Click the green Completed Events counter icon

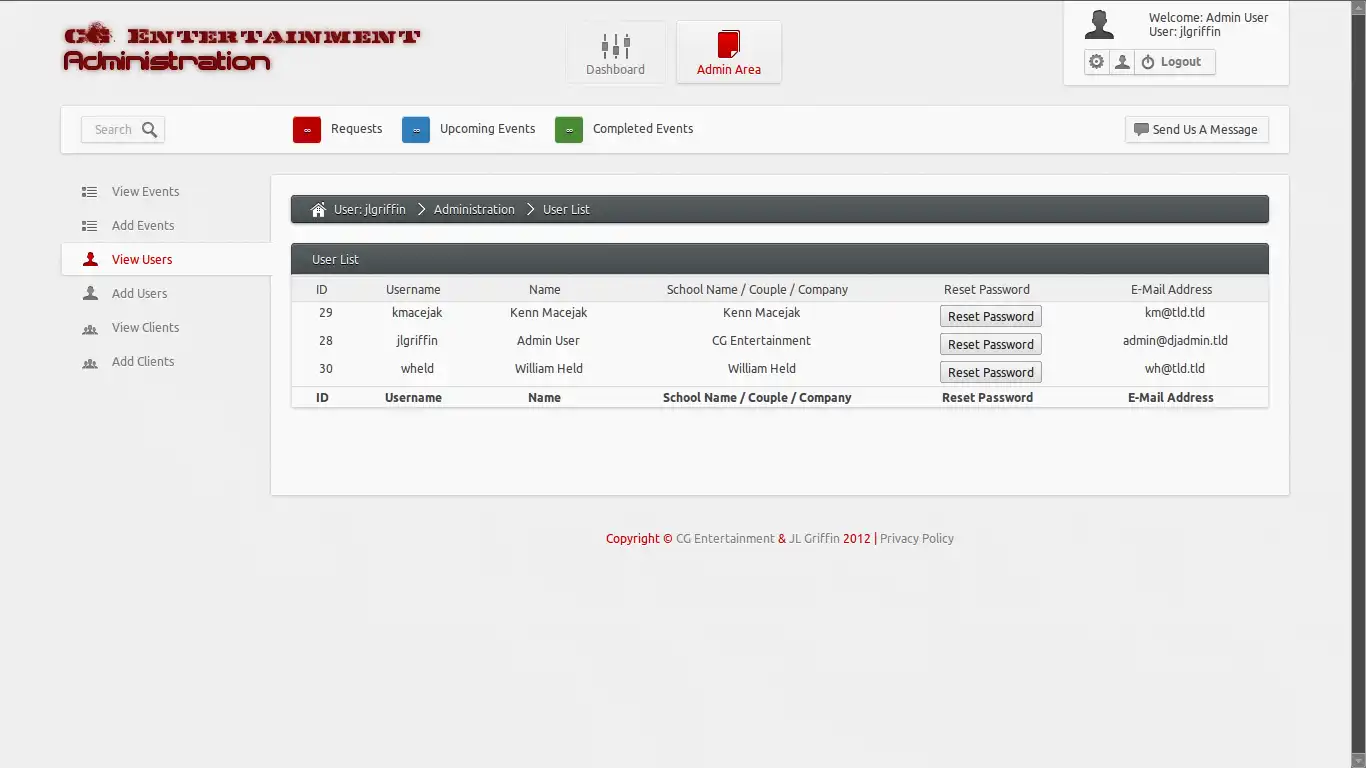coord(569,130)
